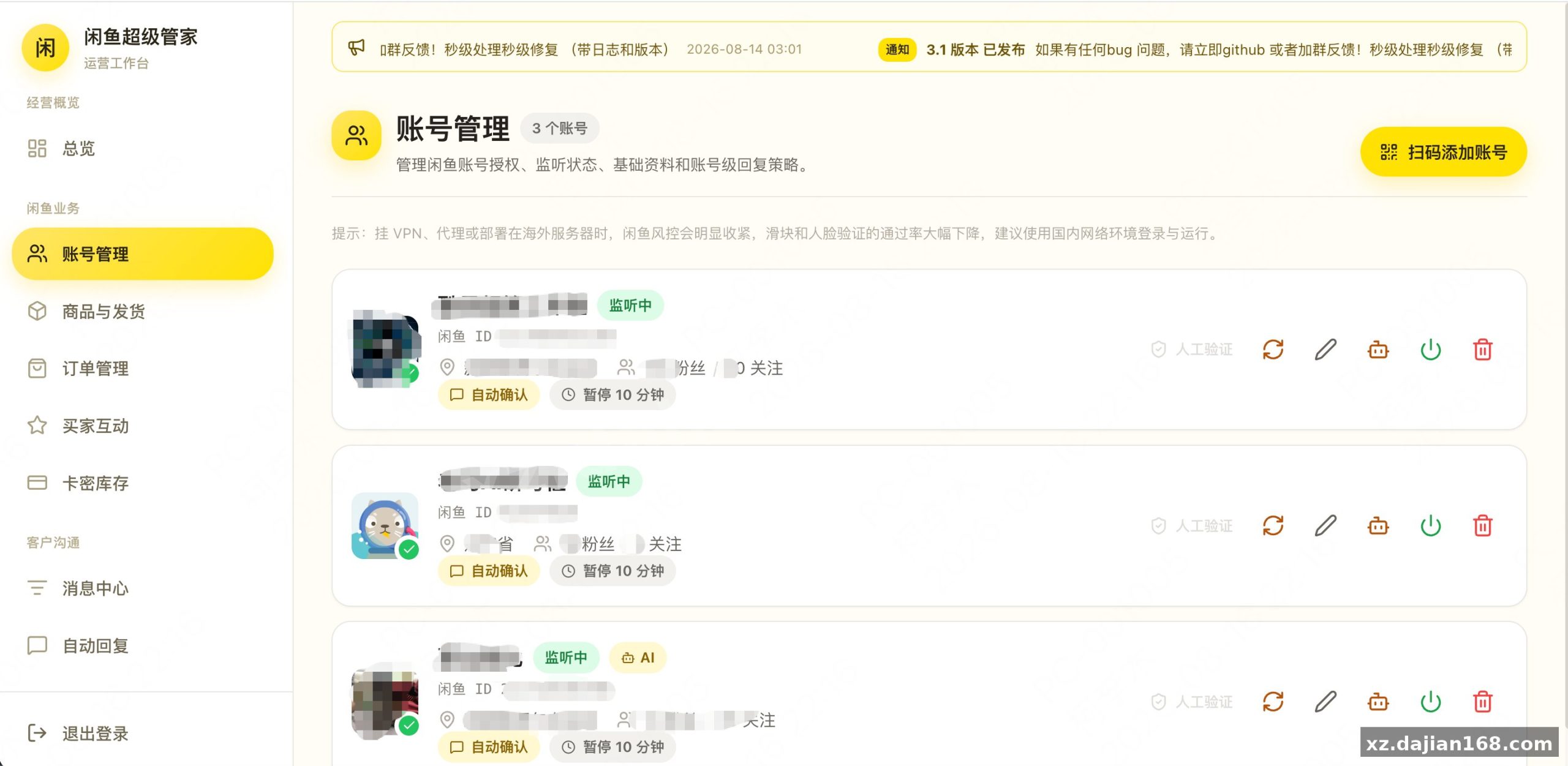Go to 商品与发货 section
Viewport: 1568px width, 766px height.
point(142,311)
